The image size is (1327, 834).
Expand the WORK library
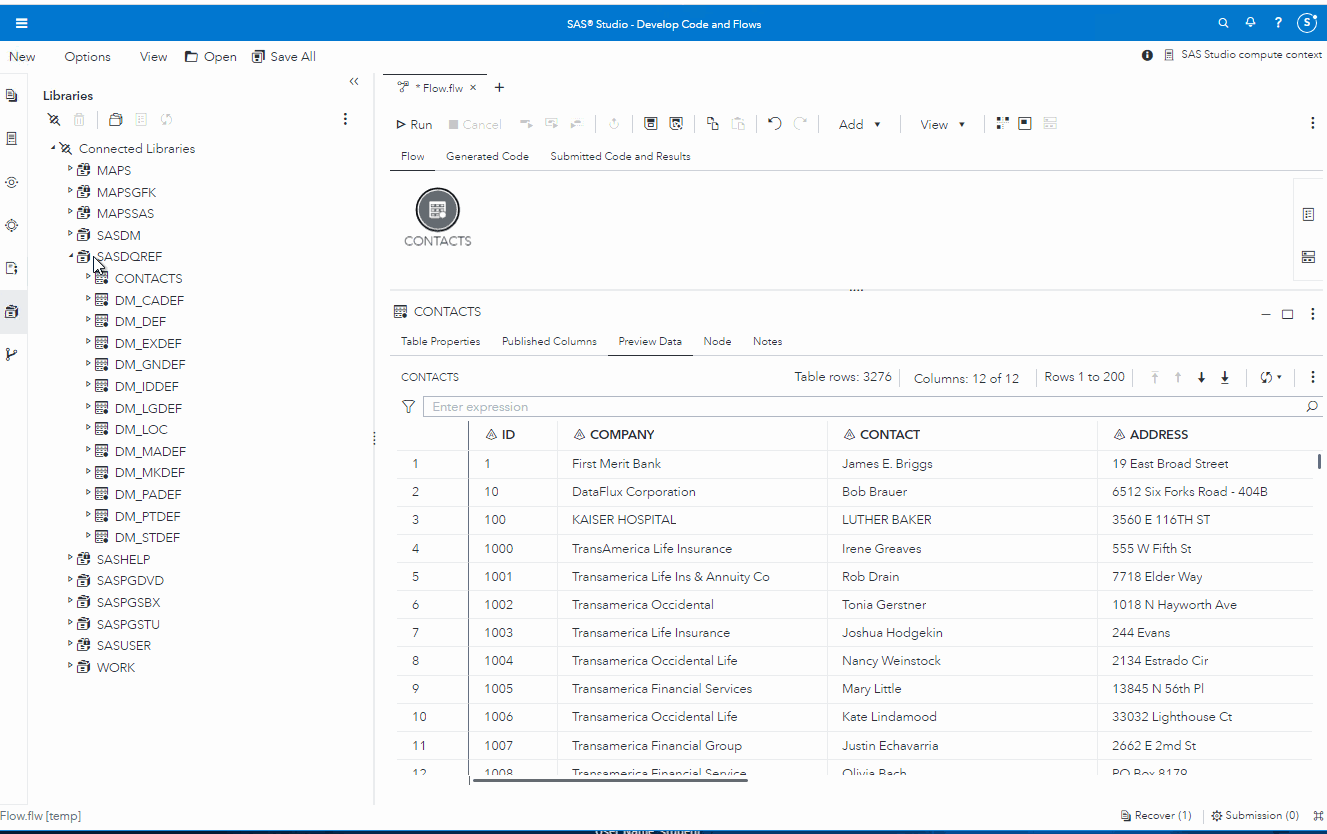click(x=71, y=666)
